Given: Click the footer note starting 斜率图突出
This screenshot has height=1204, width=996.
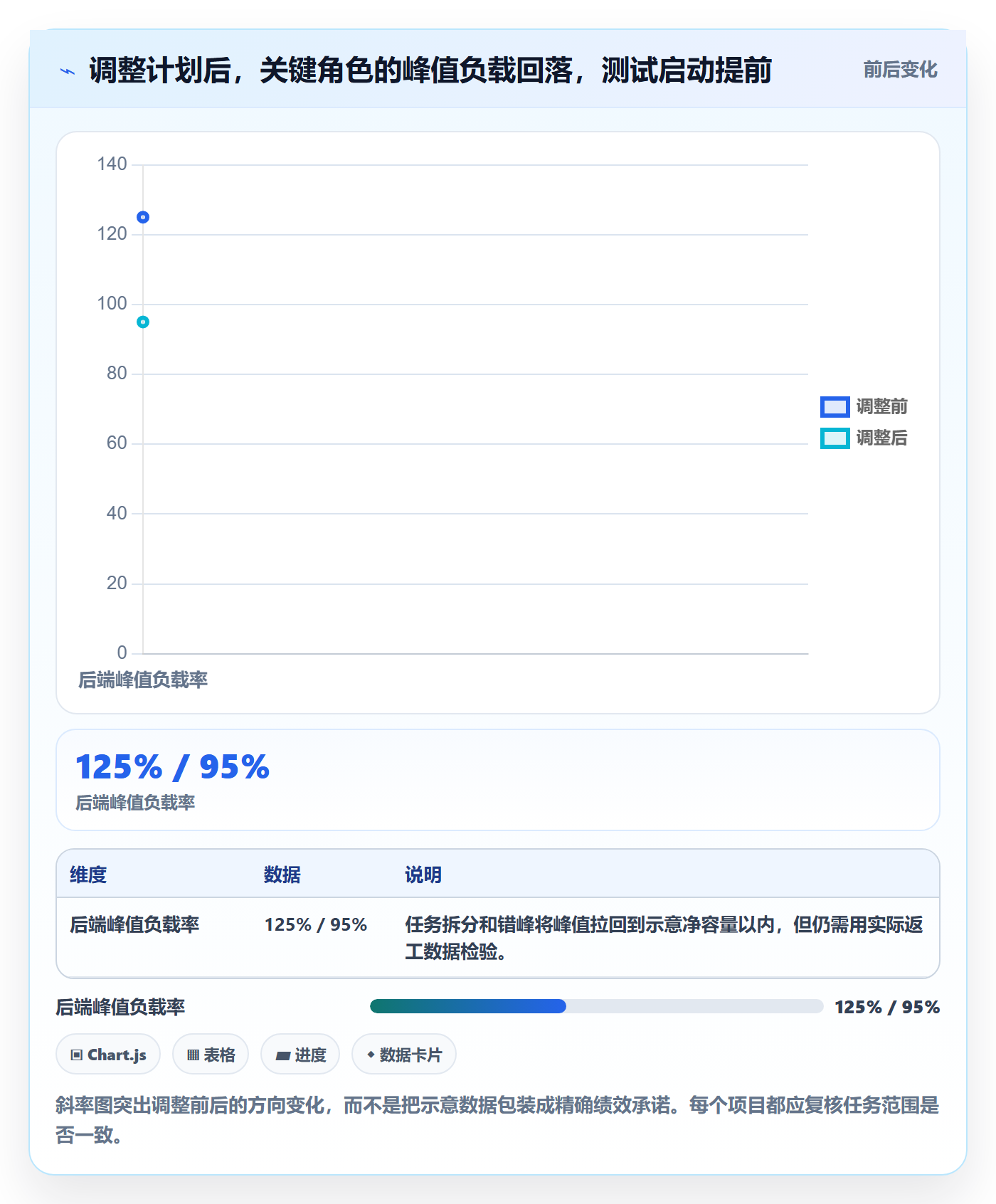Looking at the screenshot, I should (x=497, y=1119).
